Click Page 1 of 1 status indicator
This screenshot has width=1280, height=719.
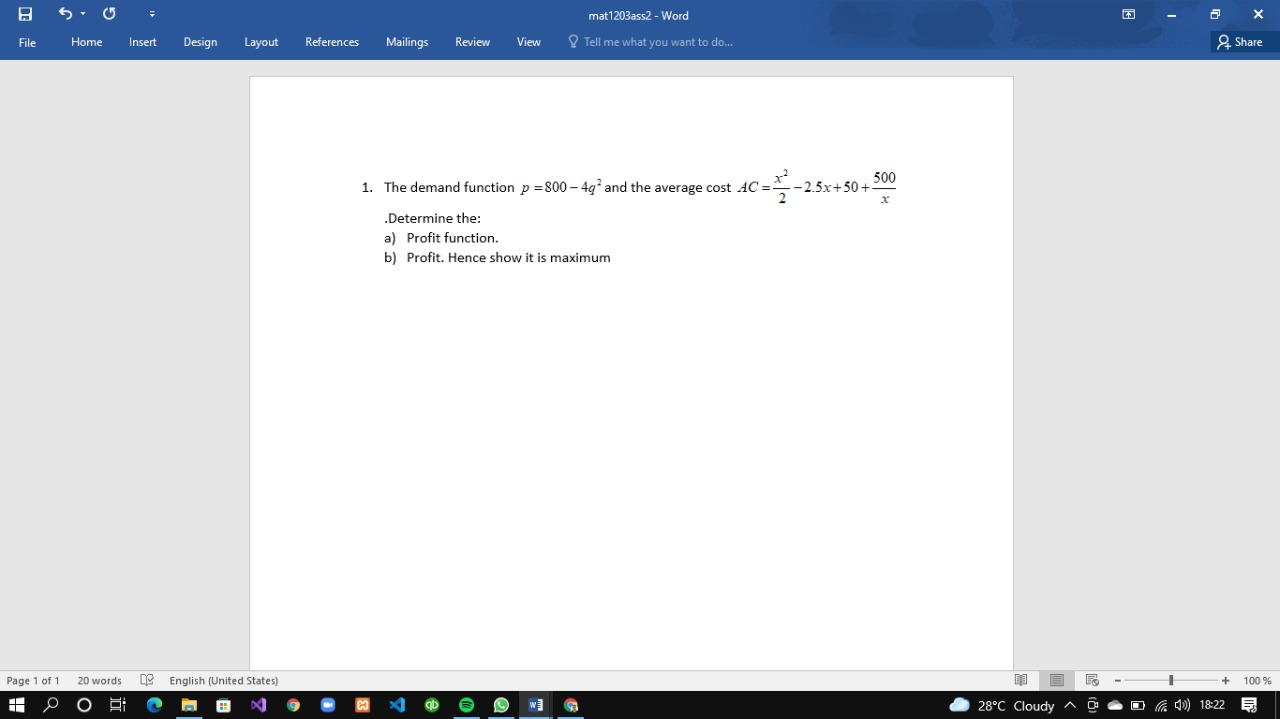33,681
